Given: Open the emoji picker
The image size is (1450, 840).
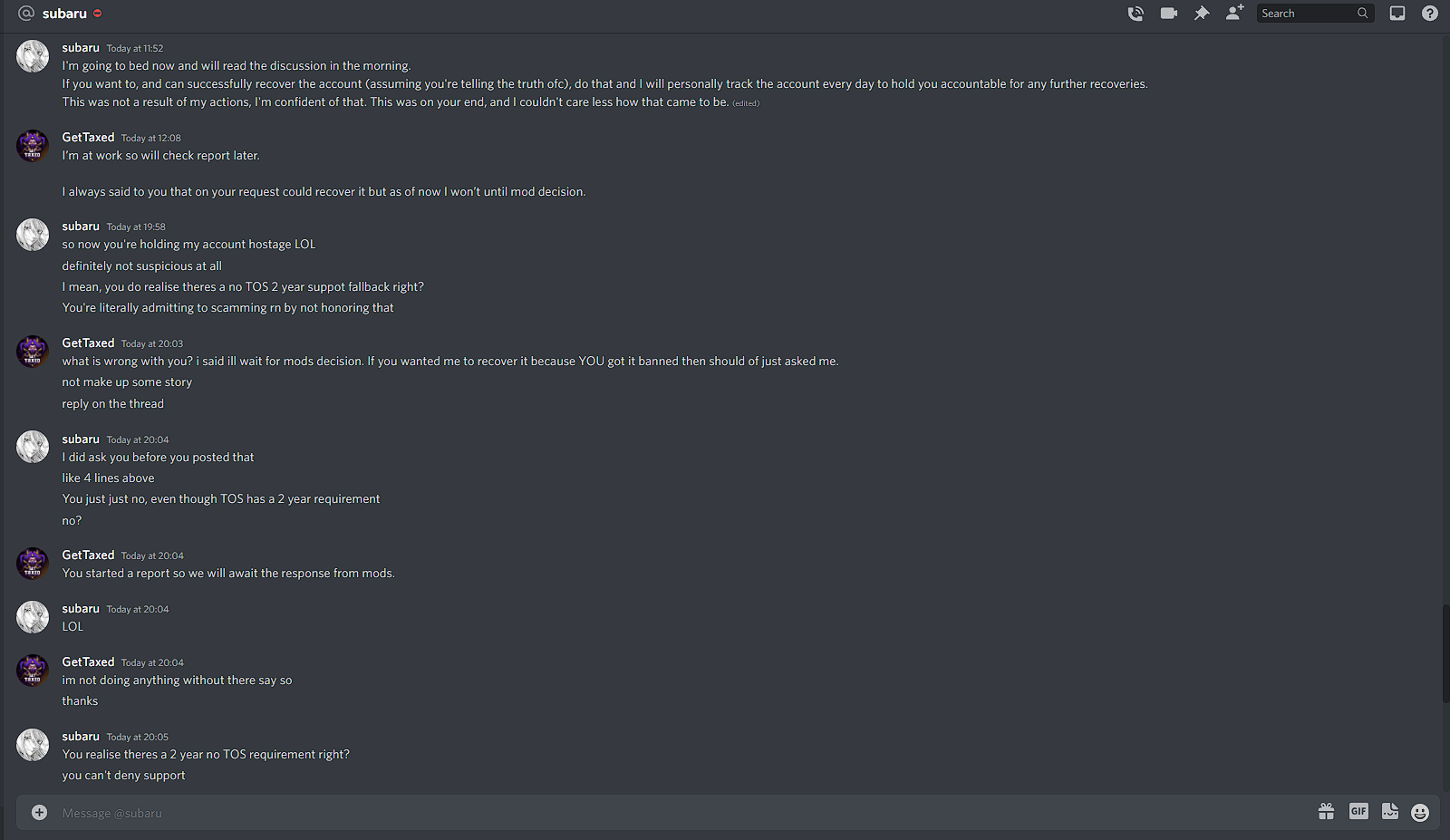Looking at the screenshot, I should [1420, 813].
